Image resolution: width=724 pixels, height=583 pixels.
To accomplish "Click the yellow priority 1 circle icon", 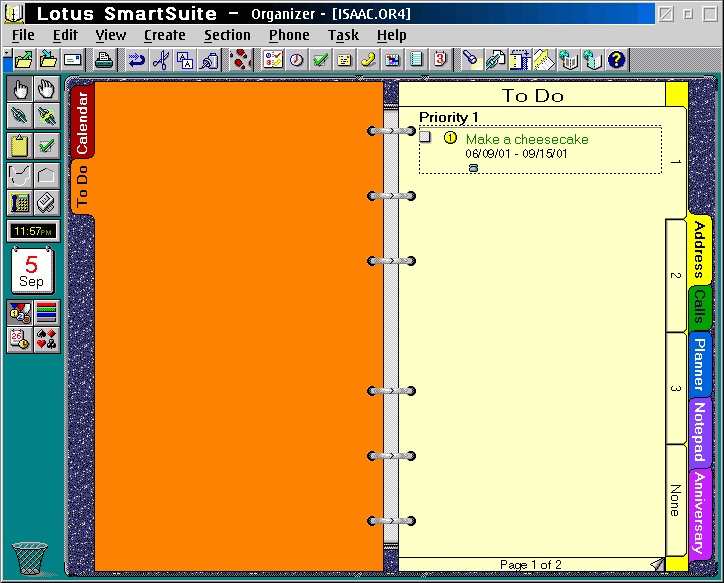I will 450,138.
